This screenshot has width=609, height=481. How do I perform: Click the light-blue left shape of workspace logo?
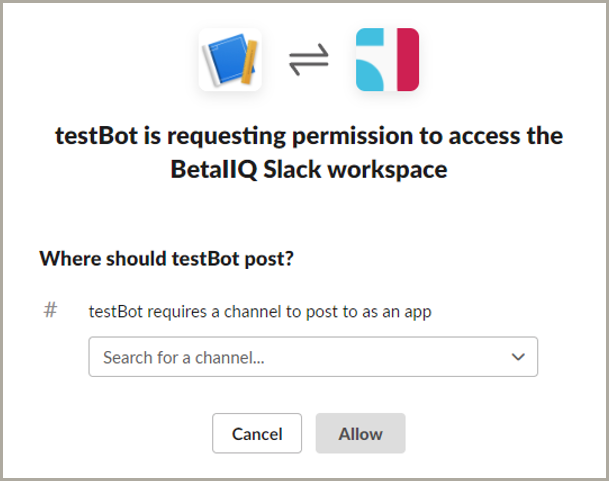click(x=372, y=60)
